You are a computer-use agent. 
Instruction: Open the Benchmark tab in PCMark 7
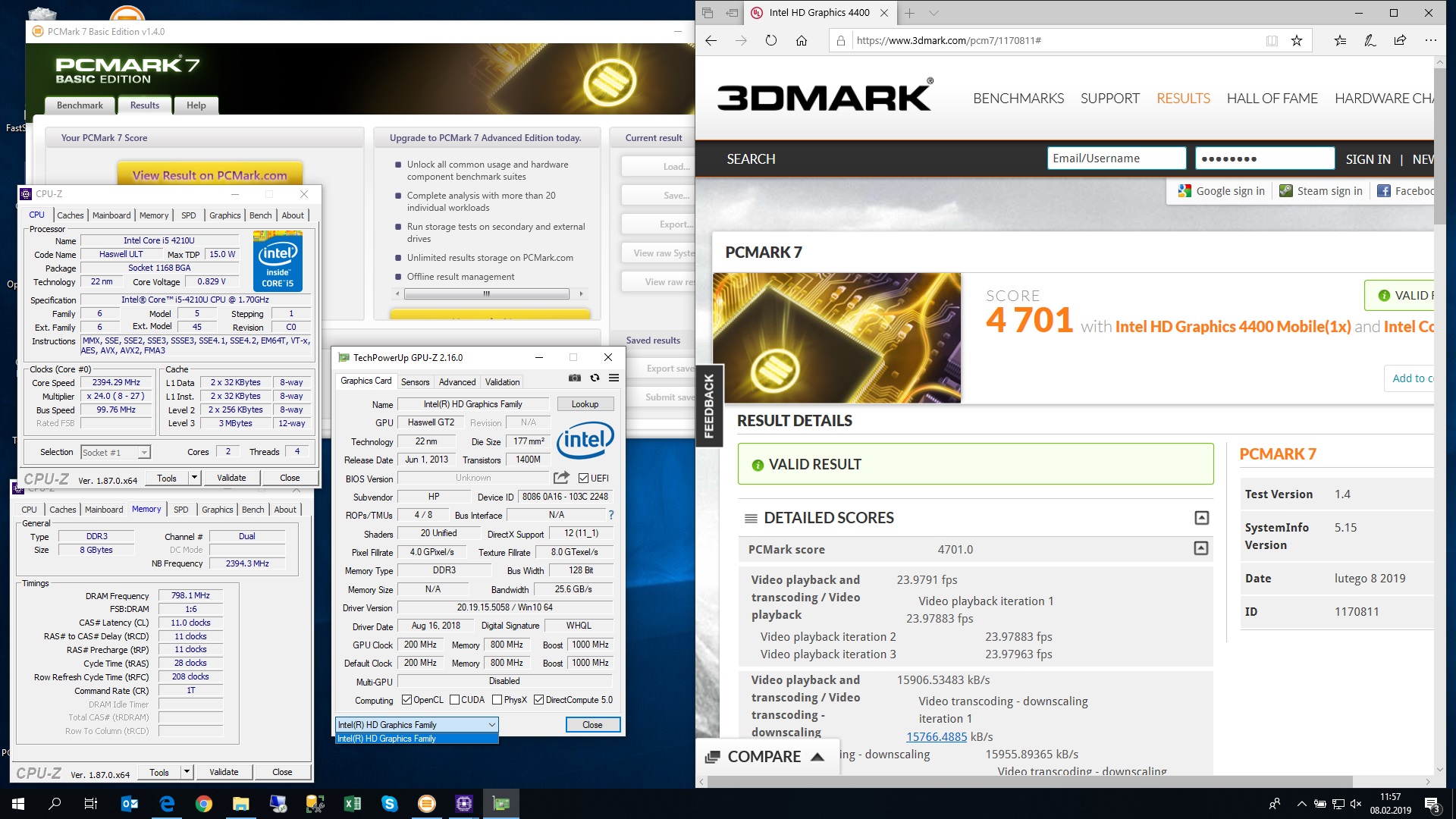click(80, 105)
